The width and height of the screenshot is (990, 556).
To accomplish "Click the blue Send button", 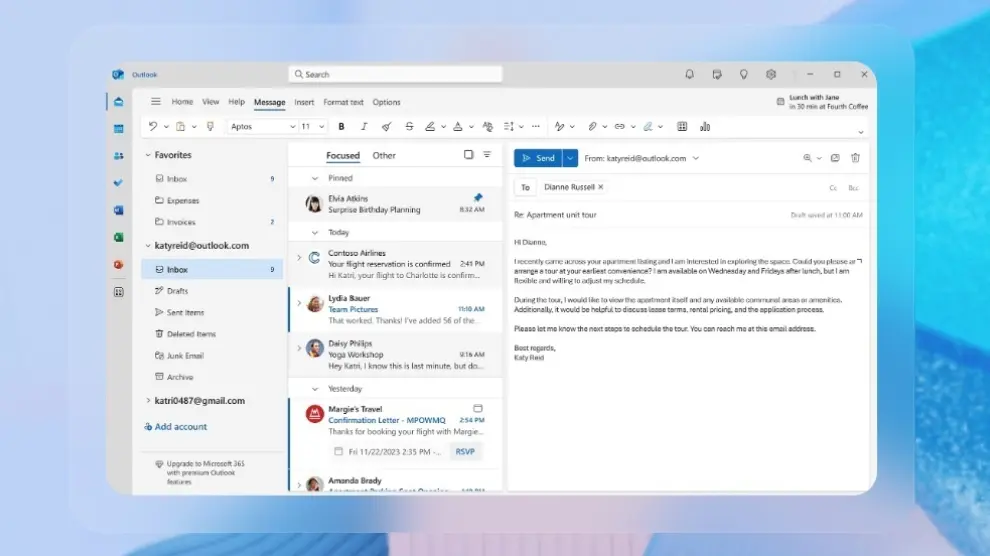I will [538, 158].
